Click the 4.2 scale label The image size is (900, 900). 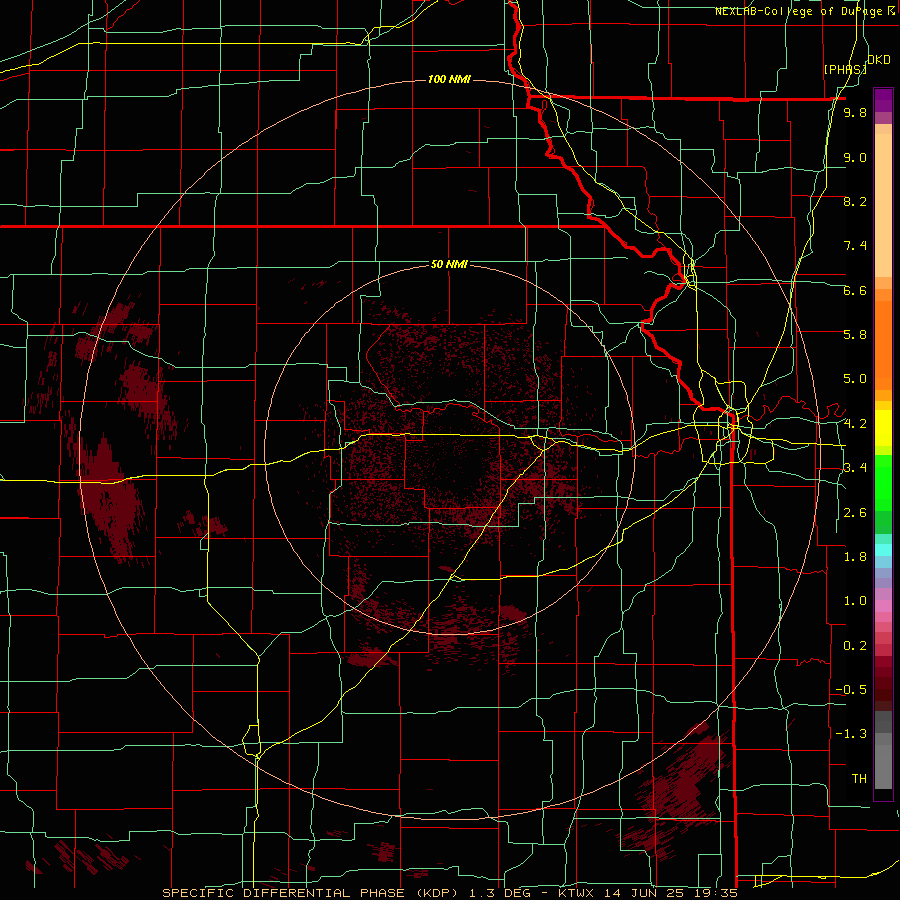(x=855, y=424)
